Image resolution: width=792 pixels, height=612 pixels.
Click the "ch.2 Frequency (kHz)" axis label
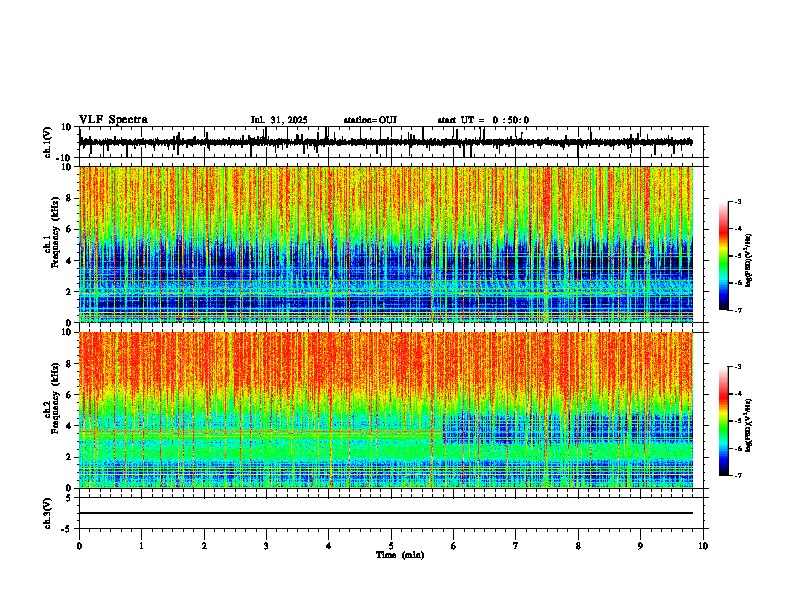51,398
